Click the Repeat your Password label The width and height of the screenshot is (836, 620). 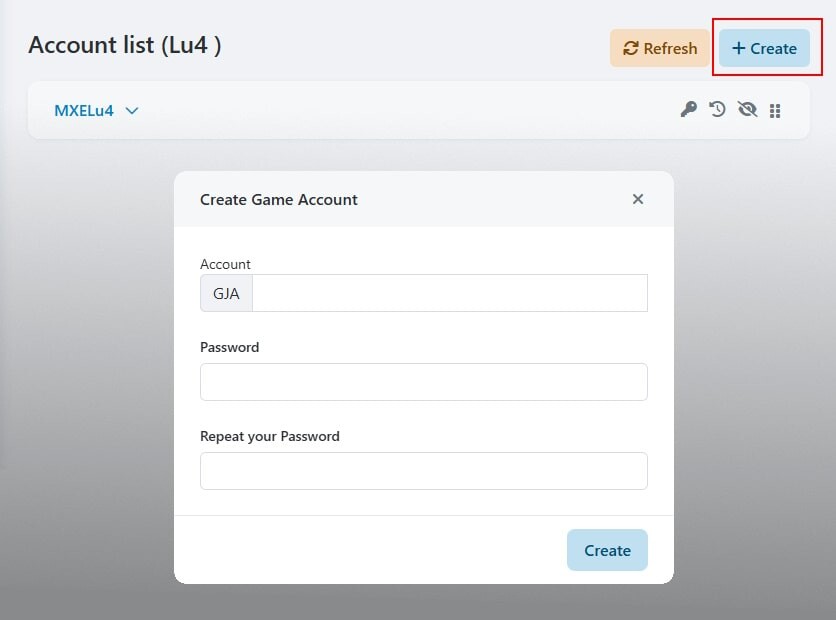(270, 436)
